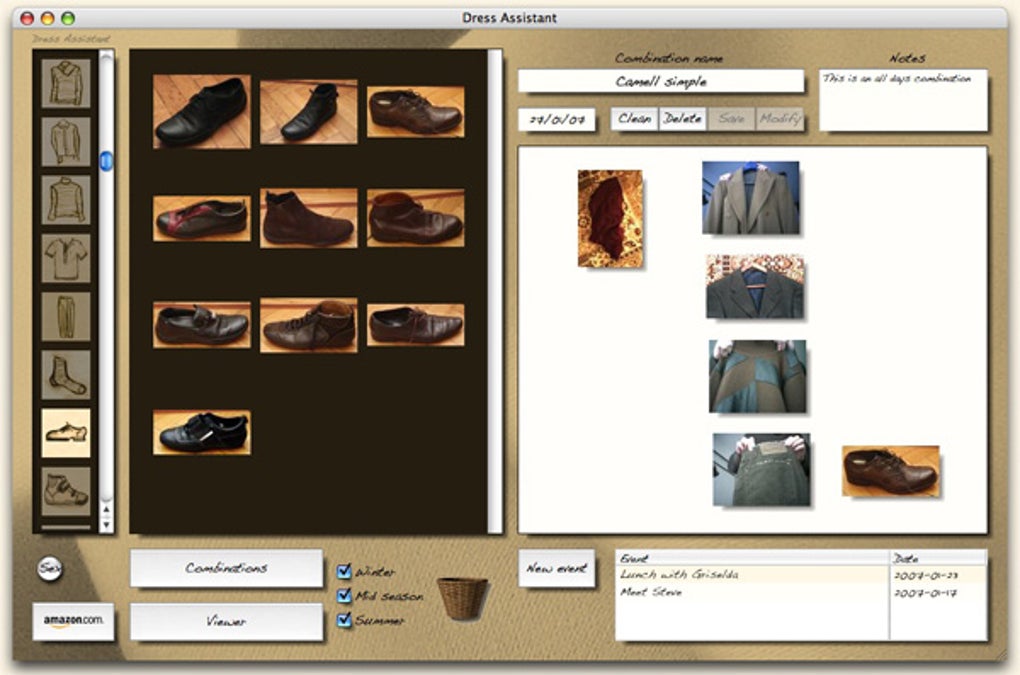Image resolution: width=1020 pixels, height=675 pixels.
Task: Switch to the Combinations view
Action: (226, 566)
